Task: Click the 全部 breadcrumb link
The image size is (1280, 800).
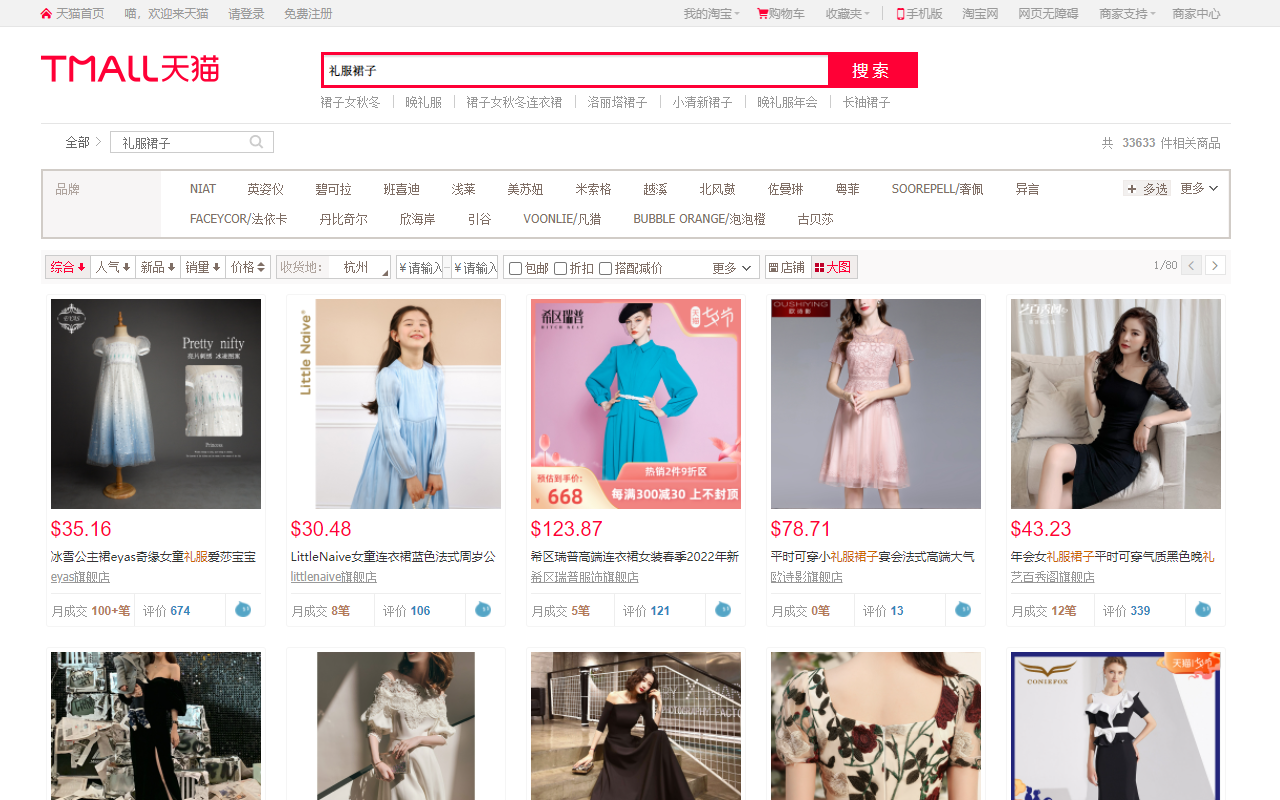Action: (77, 142)
